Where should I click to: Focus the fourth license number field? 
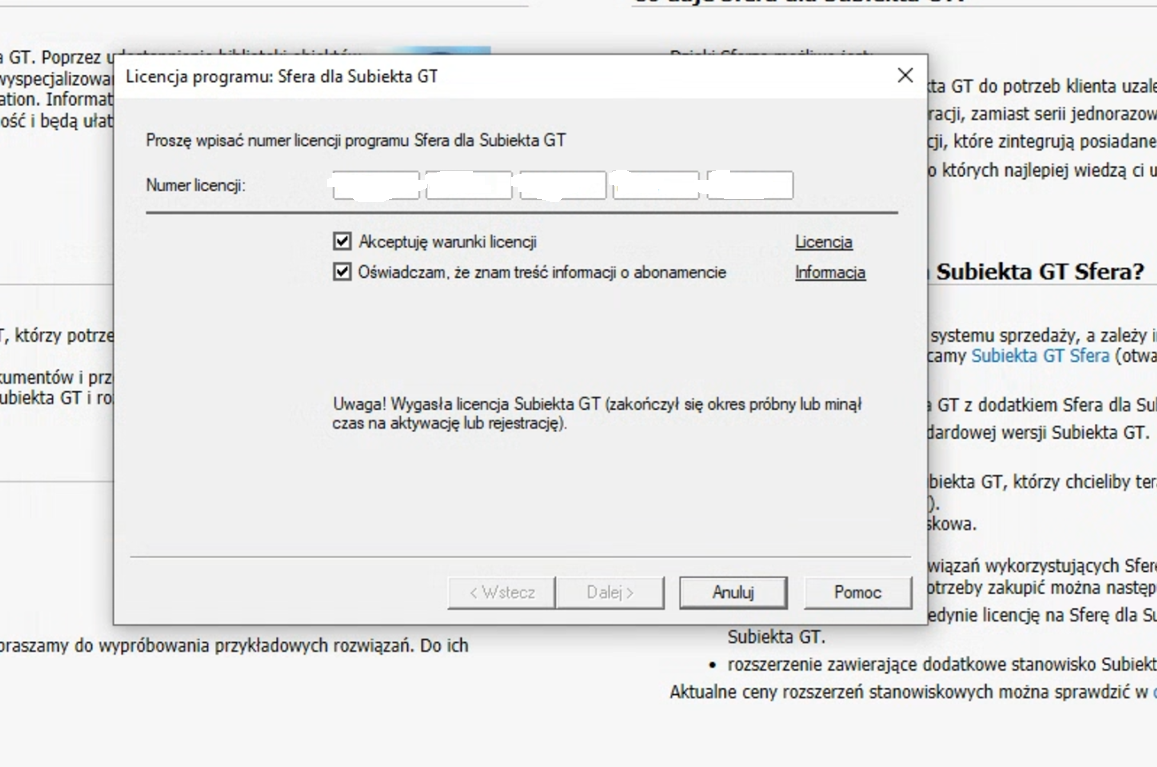pos(656,185)
